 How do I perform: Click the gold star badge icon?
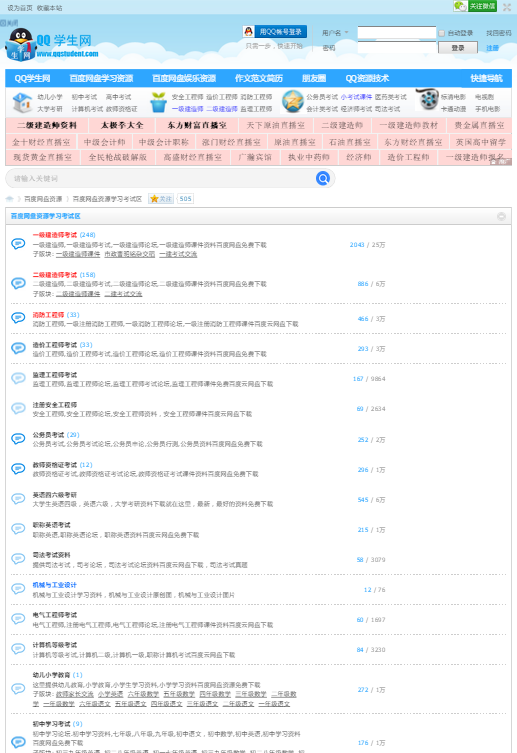point(292,102)
